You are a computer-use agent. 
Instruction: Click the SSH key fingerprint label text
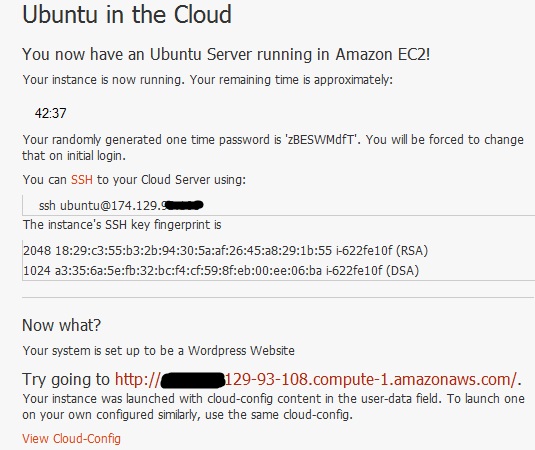coord(122,225)
